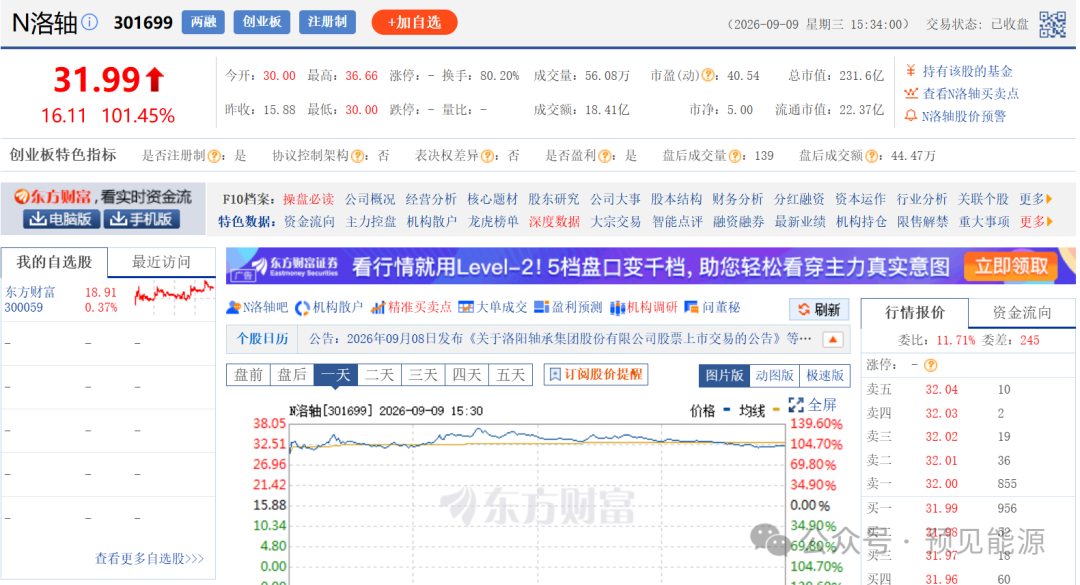Viewport: 1080px width, 585px height.
Task: Click the 盘后成交额 help question icon
Action: pos(871,156)
